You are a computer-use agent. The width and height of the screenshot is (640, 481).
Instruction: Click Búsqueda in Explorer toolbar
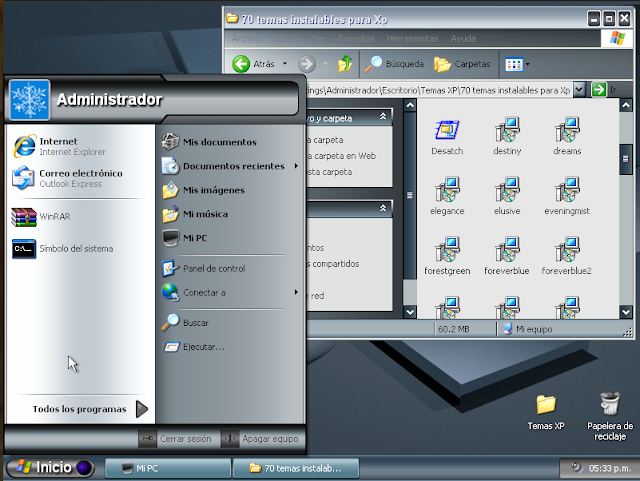click(394, 64)
